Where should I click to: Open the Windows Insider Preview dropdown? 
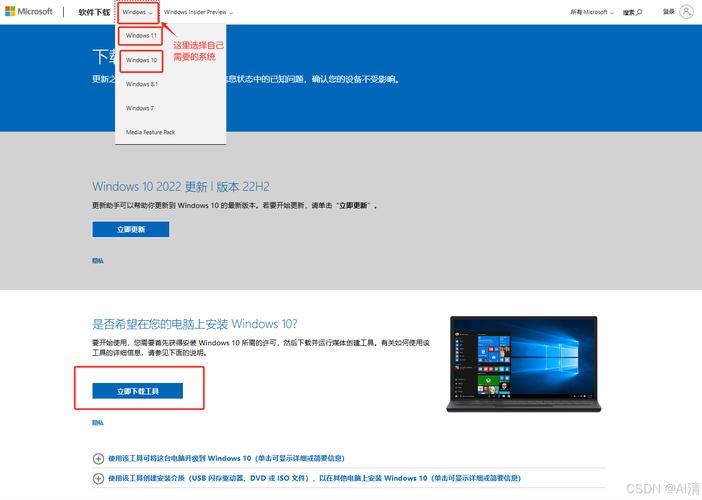coord(198,12)
